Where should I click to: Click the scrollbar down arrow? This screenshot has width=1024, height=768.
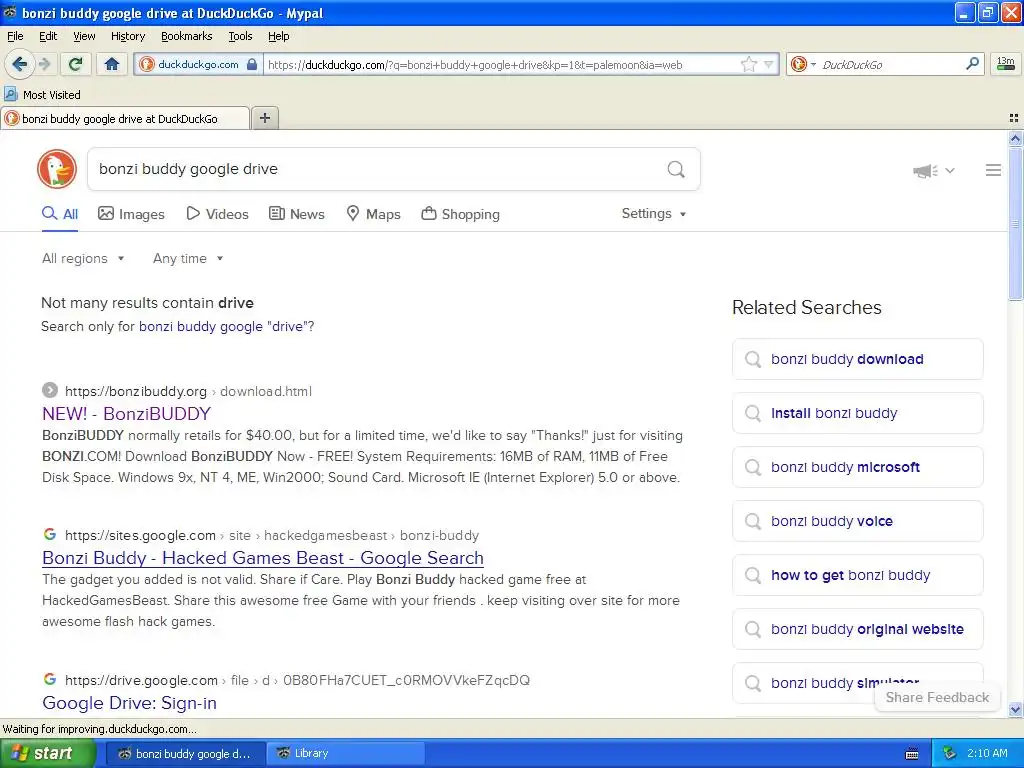point(1015,710)
